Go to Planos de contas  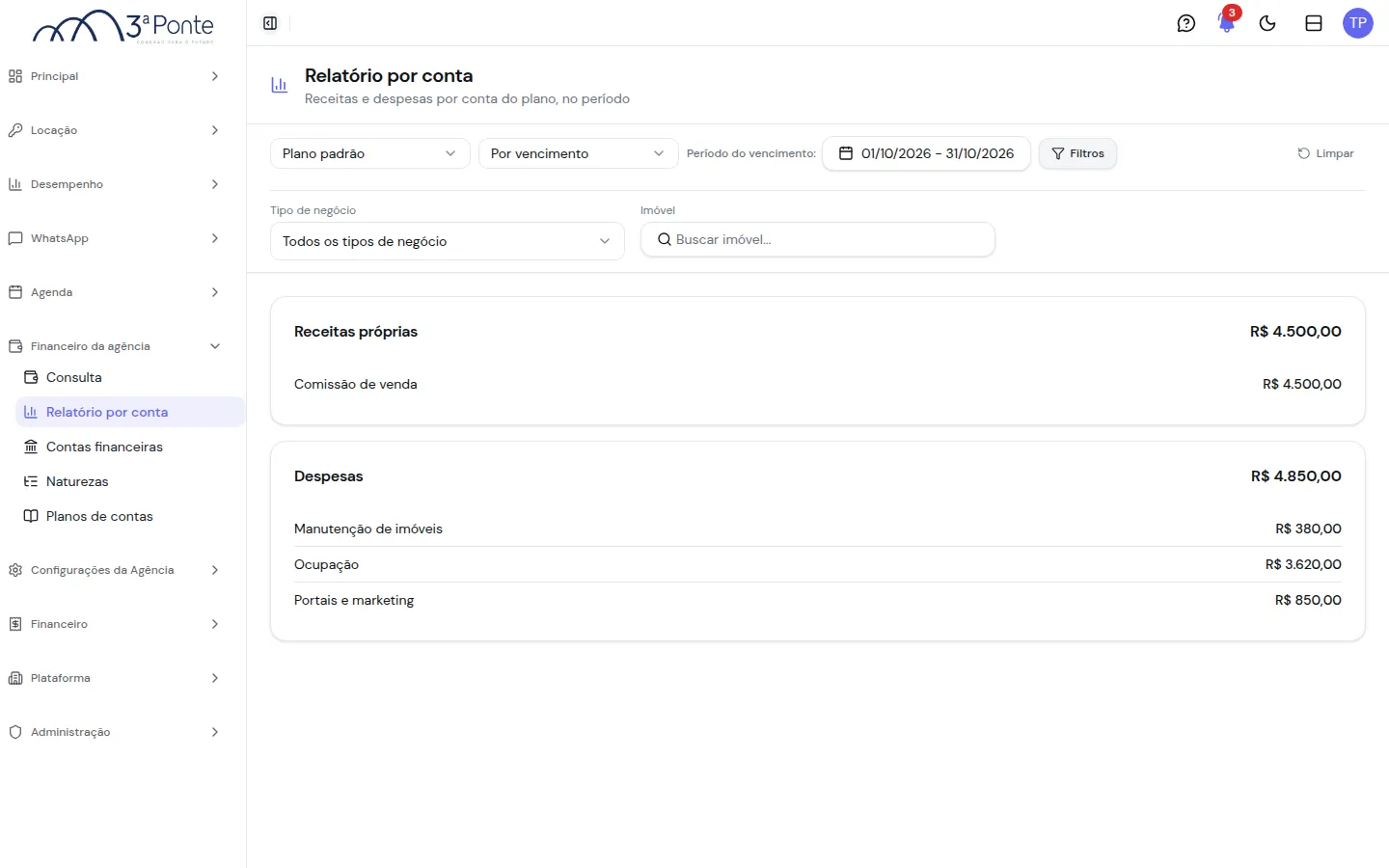pos(130,516)
